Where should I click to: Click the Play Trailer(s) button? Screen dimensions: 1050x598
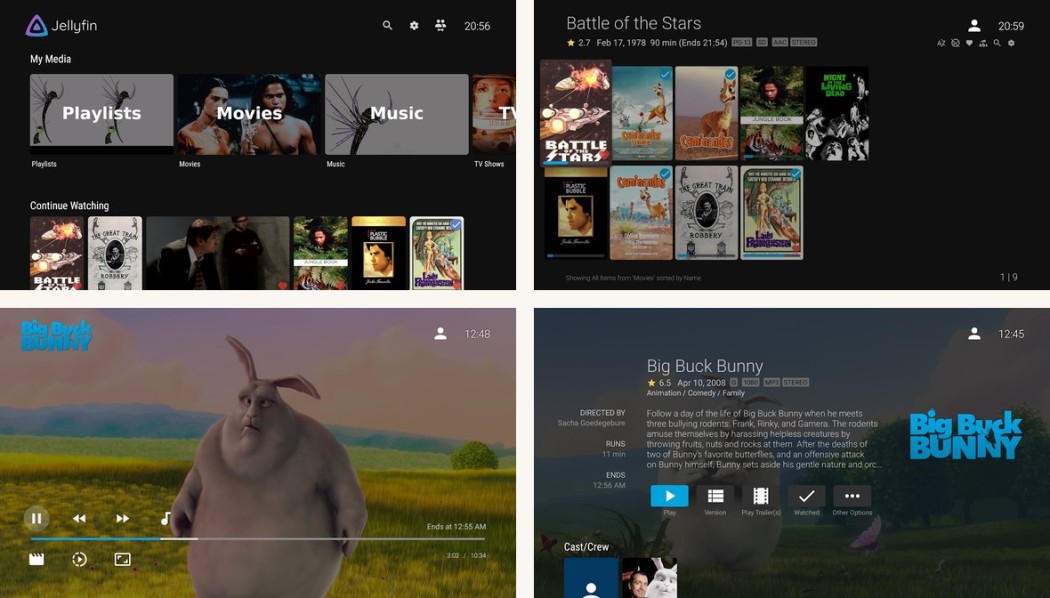pyautogui.click(x=761, y=496)
